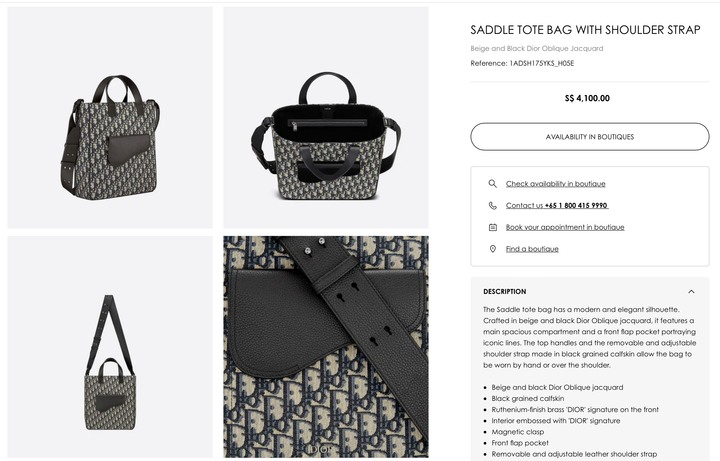Click the Description section header
Viewport: 720px width, 461px height.
(x=505, y=292)
